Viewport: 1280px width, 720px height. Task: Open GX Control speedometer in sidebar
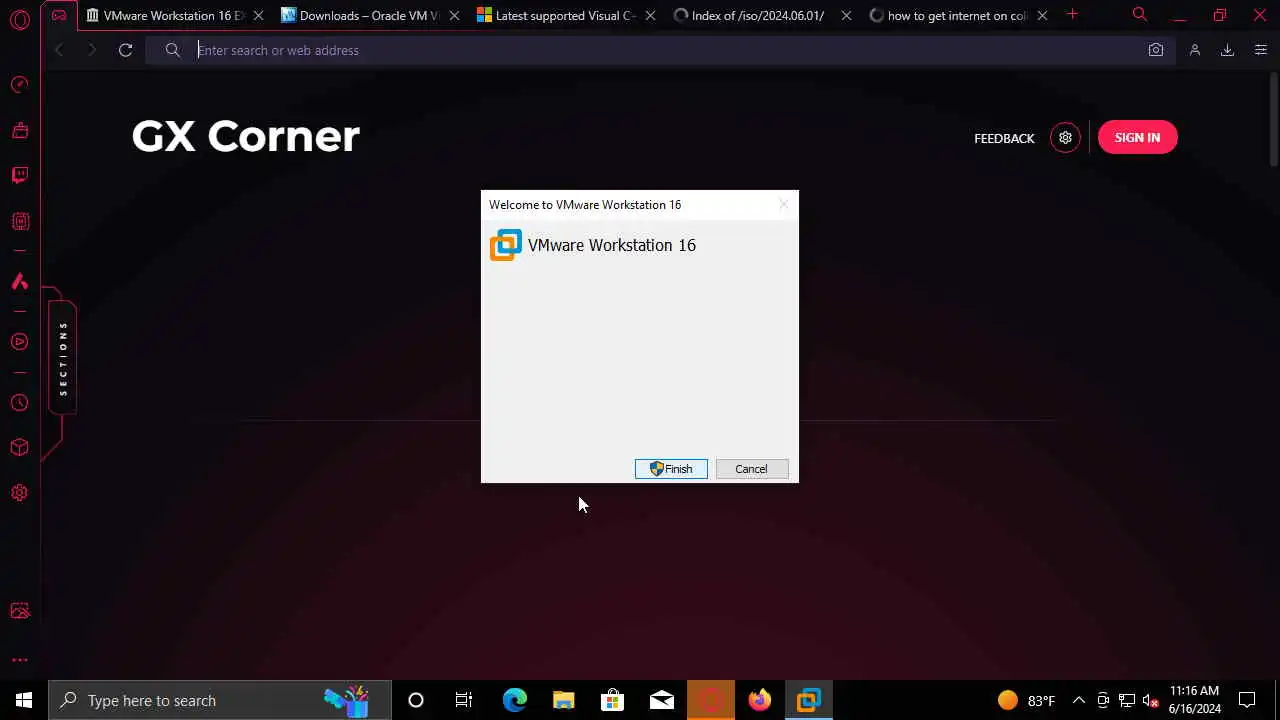point(19,85)
